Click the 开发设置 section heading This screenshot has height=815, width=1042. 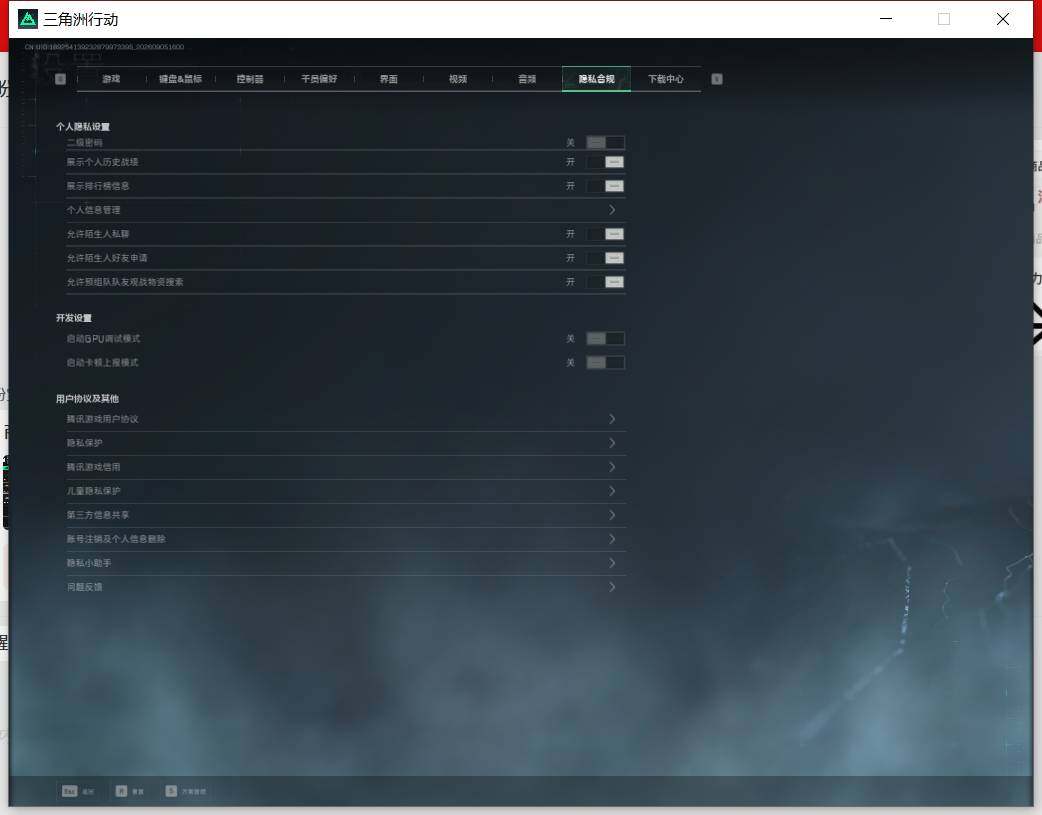[x=74, y=318]
